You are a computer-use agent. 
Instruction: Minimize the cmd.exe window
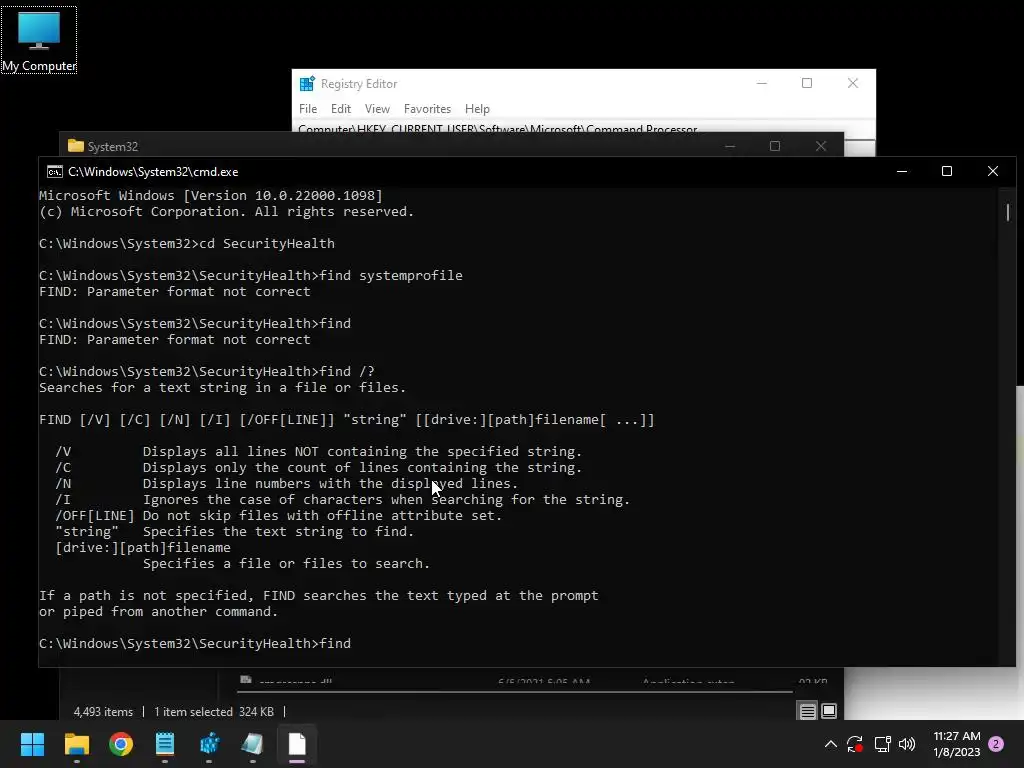coord(902,171)
